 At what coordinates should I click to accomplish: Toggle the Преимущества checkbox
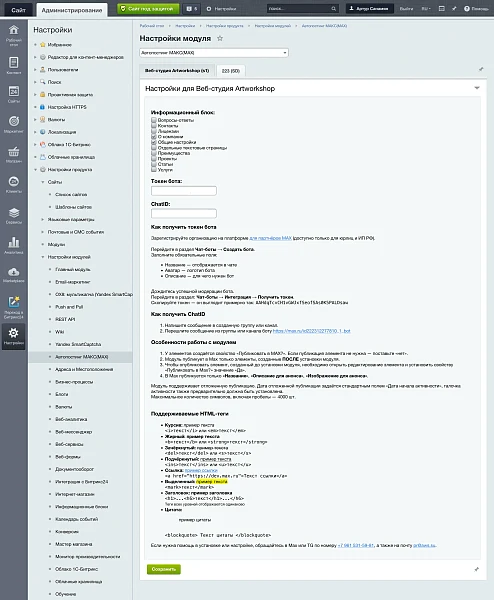pos(154,153)
